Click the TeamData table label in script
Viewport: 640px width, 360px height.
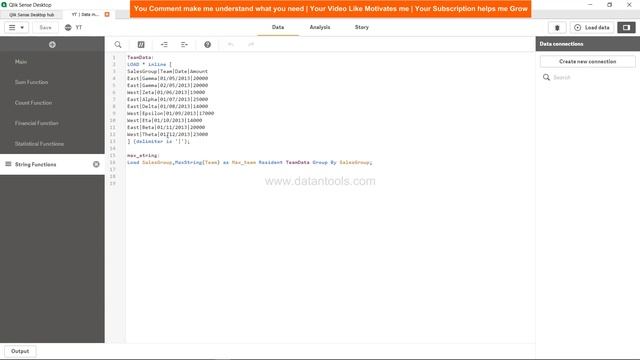(x=140, y=58)
